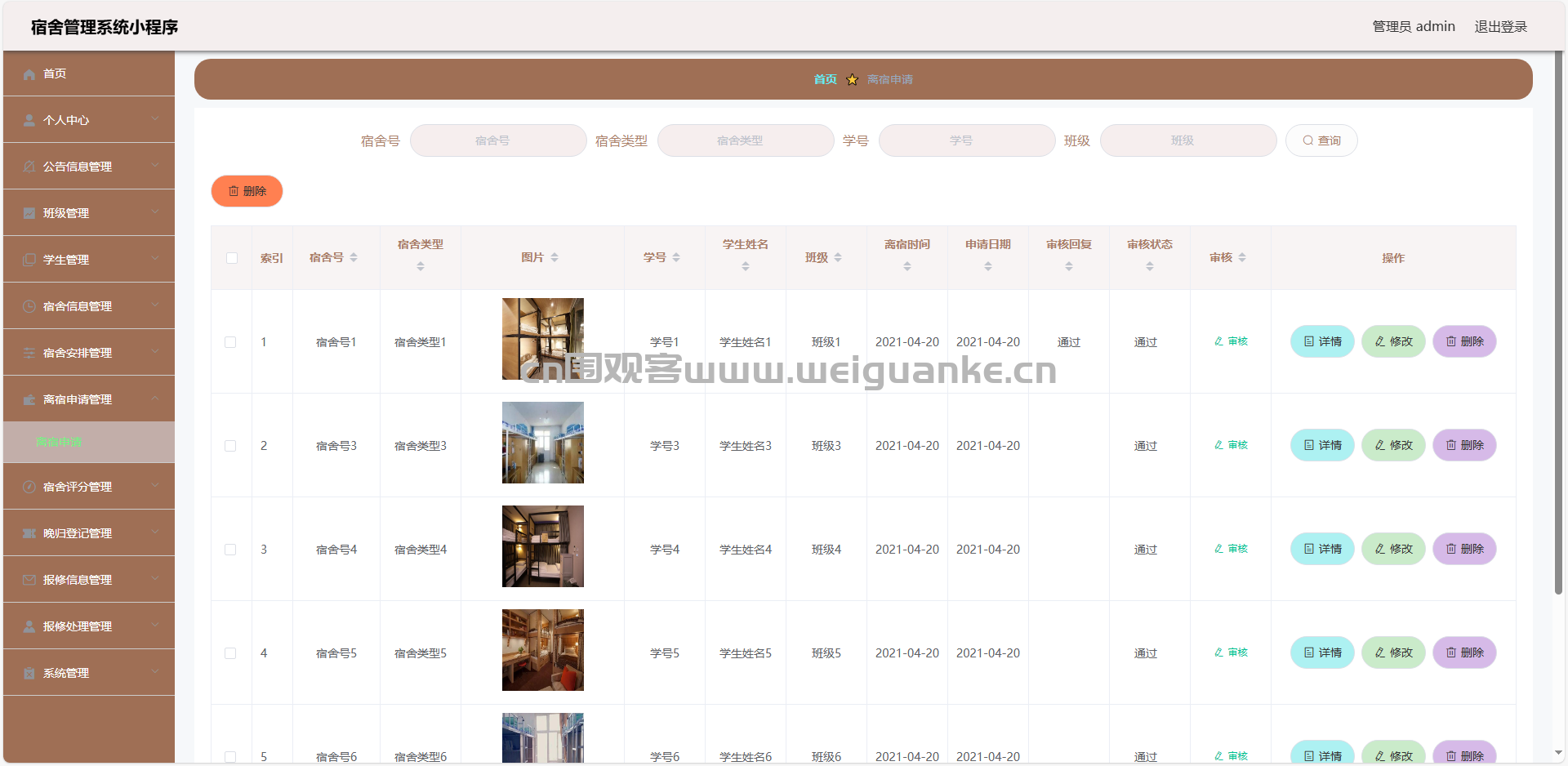Open the 首页 sidebar menu item
The width and height of the screenshot is (1568, 766).
(89, 73)
